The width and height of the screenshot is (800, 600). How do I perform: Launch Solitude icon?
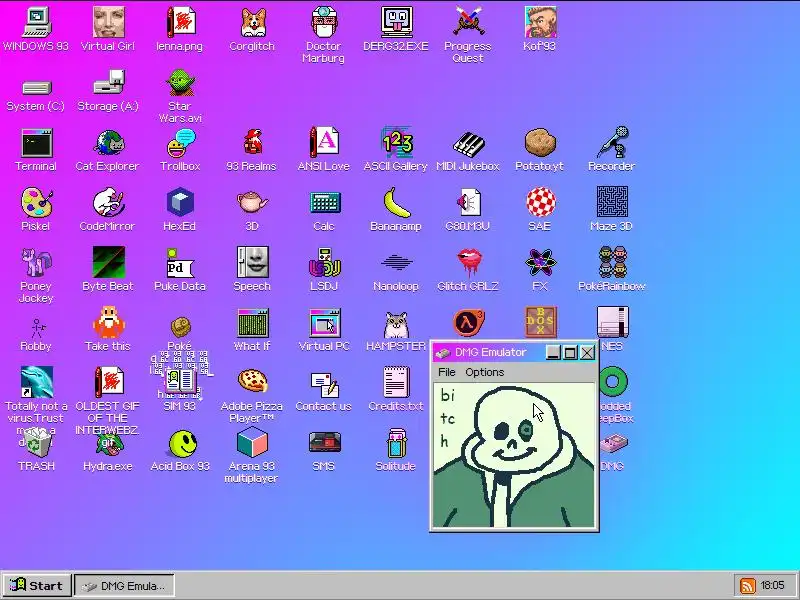[396, 443]
